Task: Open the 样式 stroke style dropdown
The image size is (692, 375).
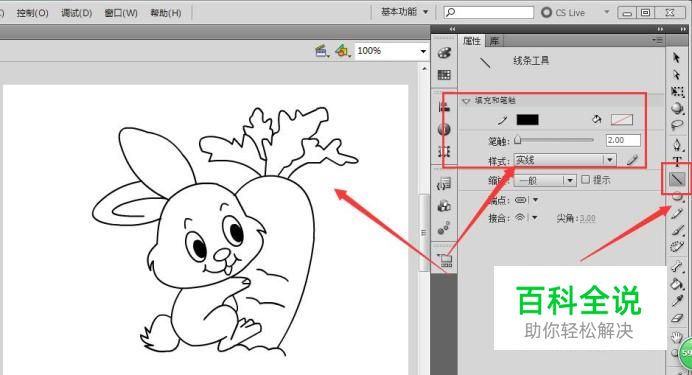Action: coord(565,160)
